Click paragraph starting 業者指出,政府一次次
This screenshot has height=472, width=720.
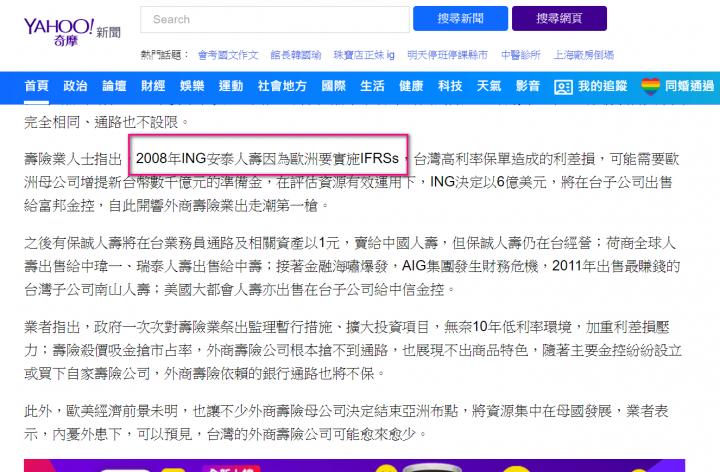(x=352, y=350)
